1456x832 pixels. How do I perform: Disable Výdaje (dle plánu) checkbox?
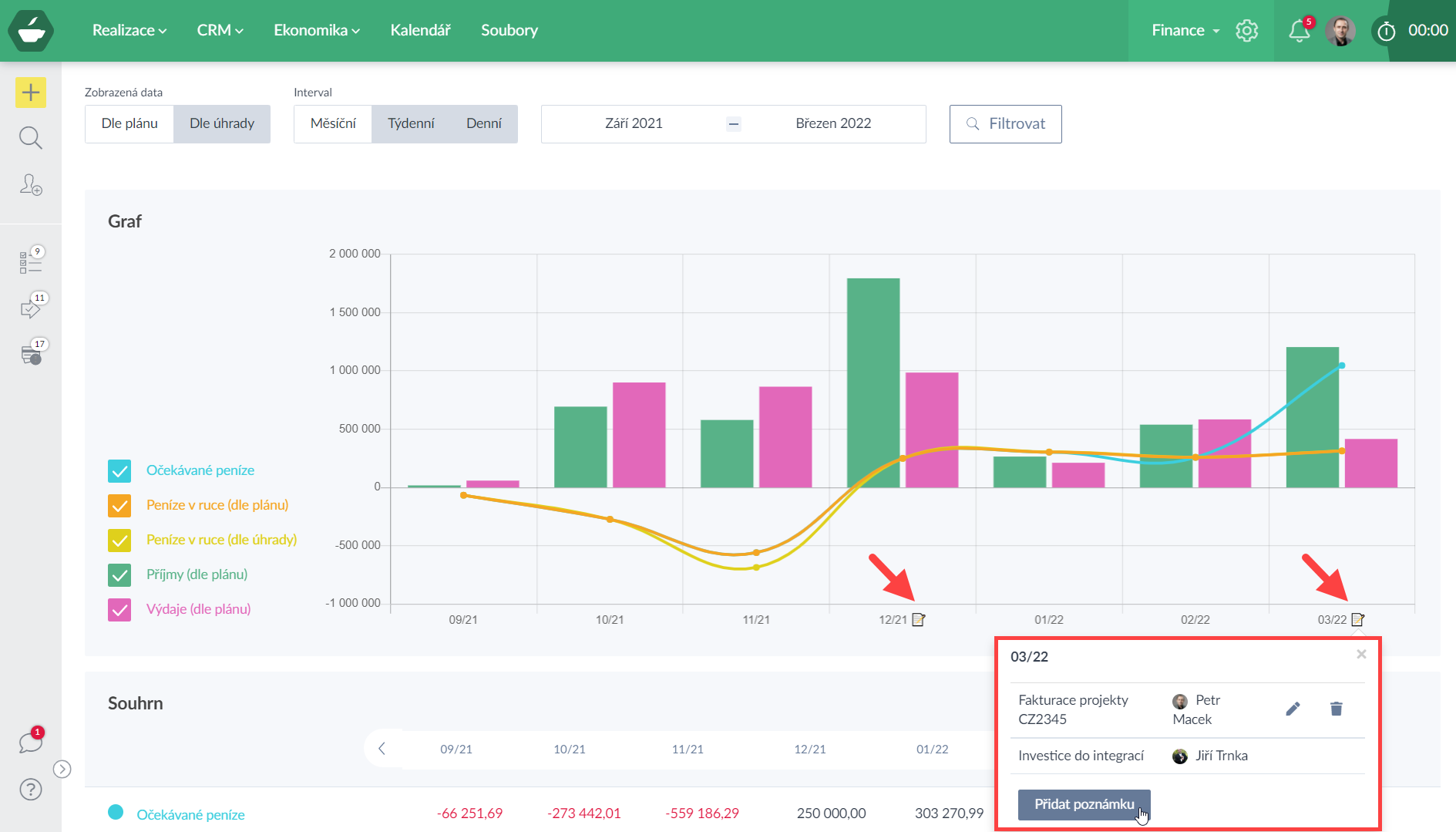pos(119,609)
